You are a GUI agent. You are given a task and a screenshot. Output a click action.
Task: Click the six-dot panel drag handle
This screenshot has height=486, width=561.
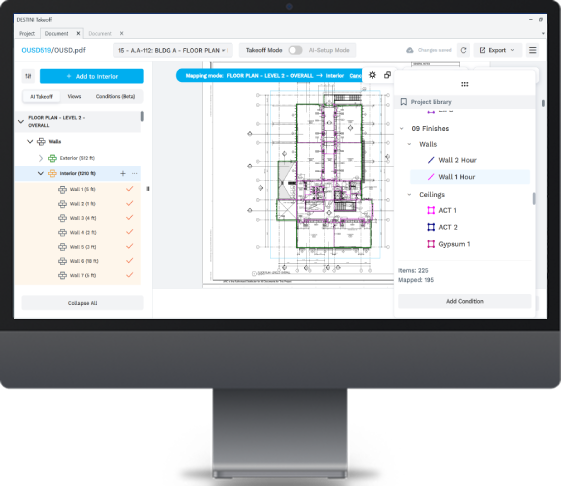tap(465, 84)
